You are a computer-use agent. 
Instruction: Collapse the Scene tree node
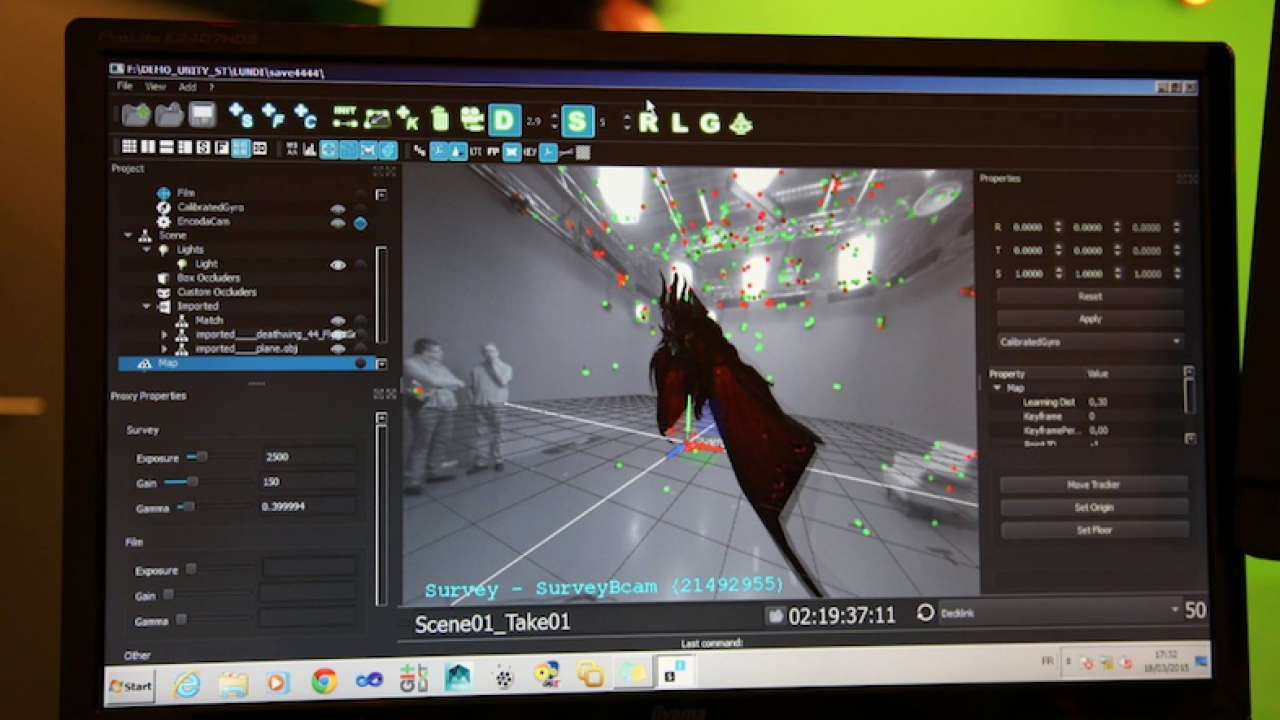coord(129,235)
